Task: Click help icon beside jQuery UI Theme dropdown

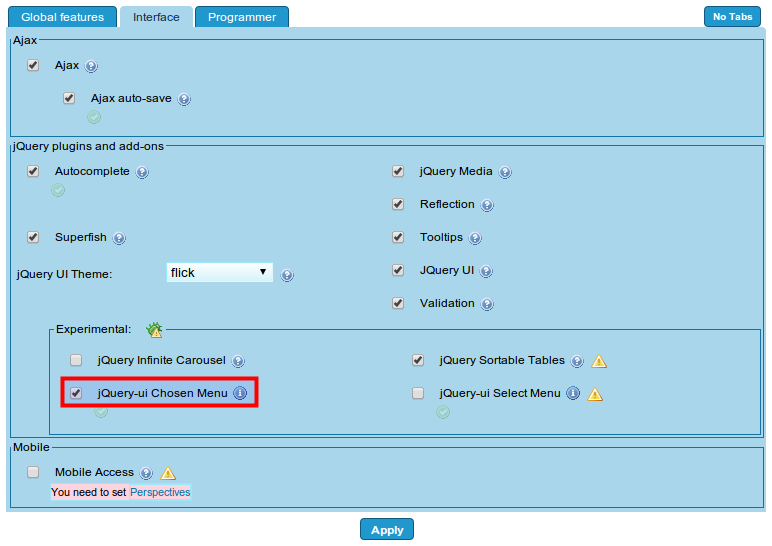Action: (x=287, y=276)
